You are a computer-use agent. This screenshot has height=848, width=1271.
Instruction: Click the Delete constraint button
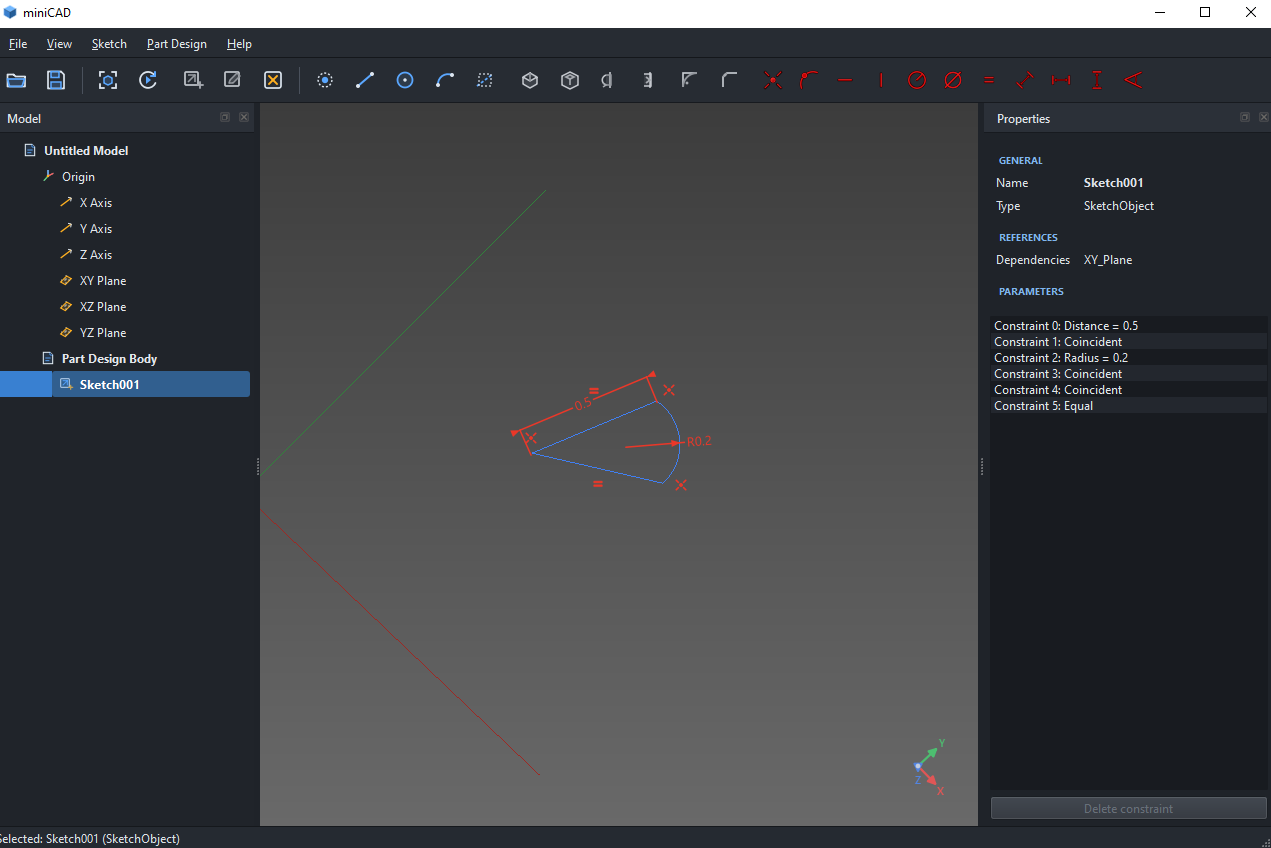pos(1128,809)
